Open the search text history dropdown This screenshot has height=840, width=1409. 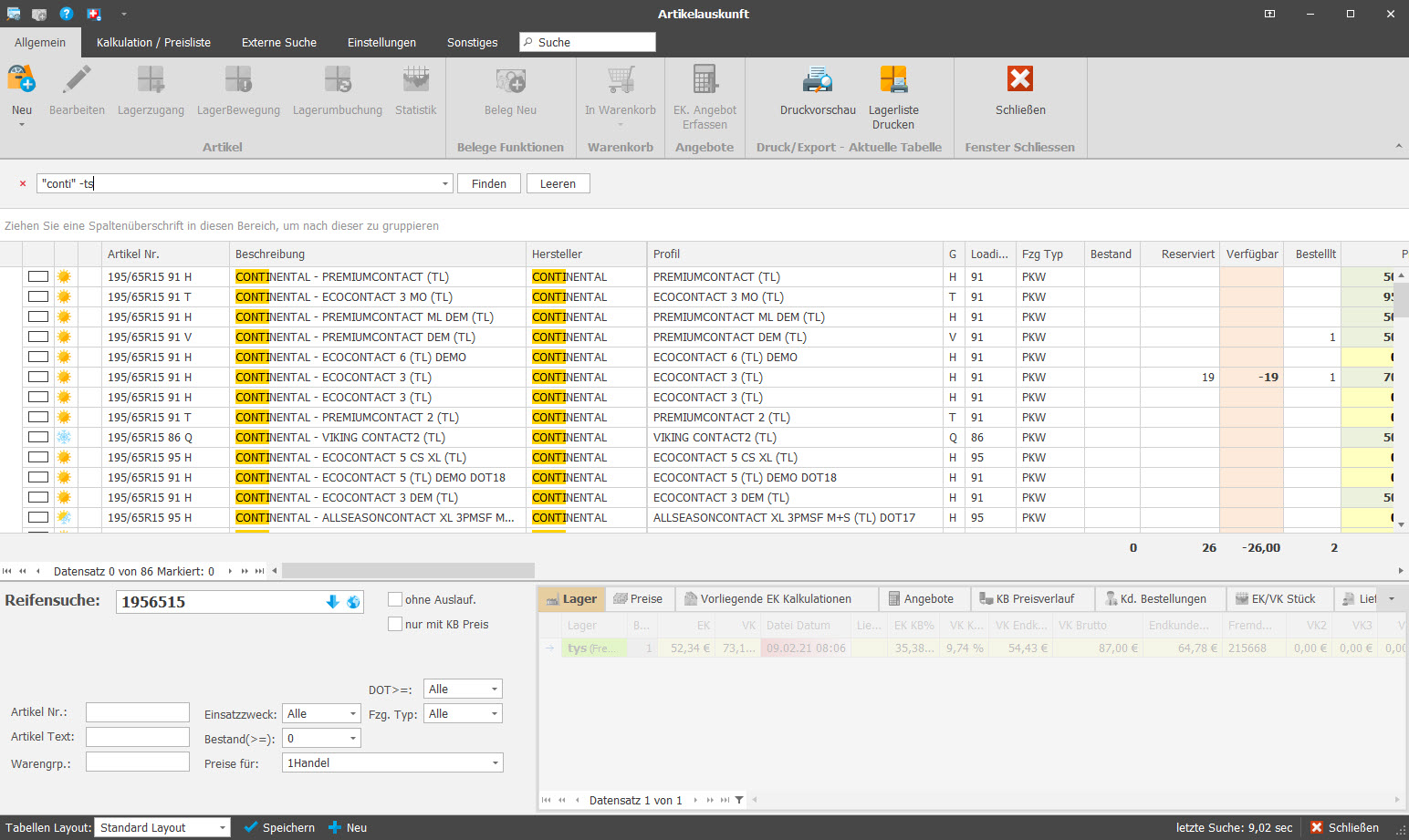(x=445, y=183)
